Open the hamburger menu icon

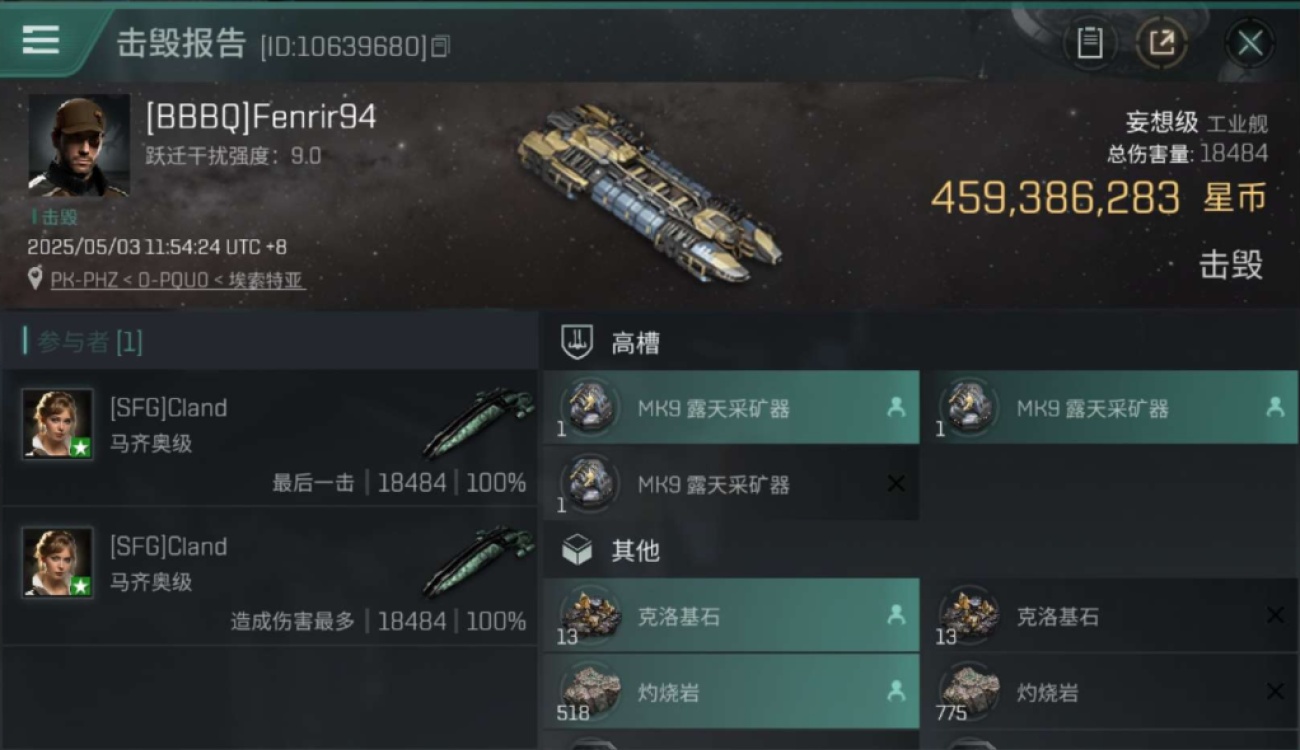coord(41,39)
